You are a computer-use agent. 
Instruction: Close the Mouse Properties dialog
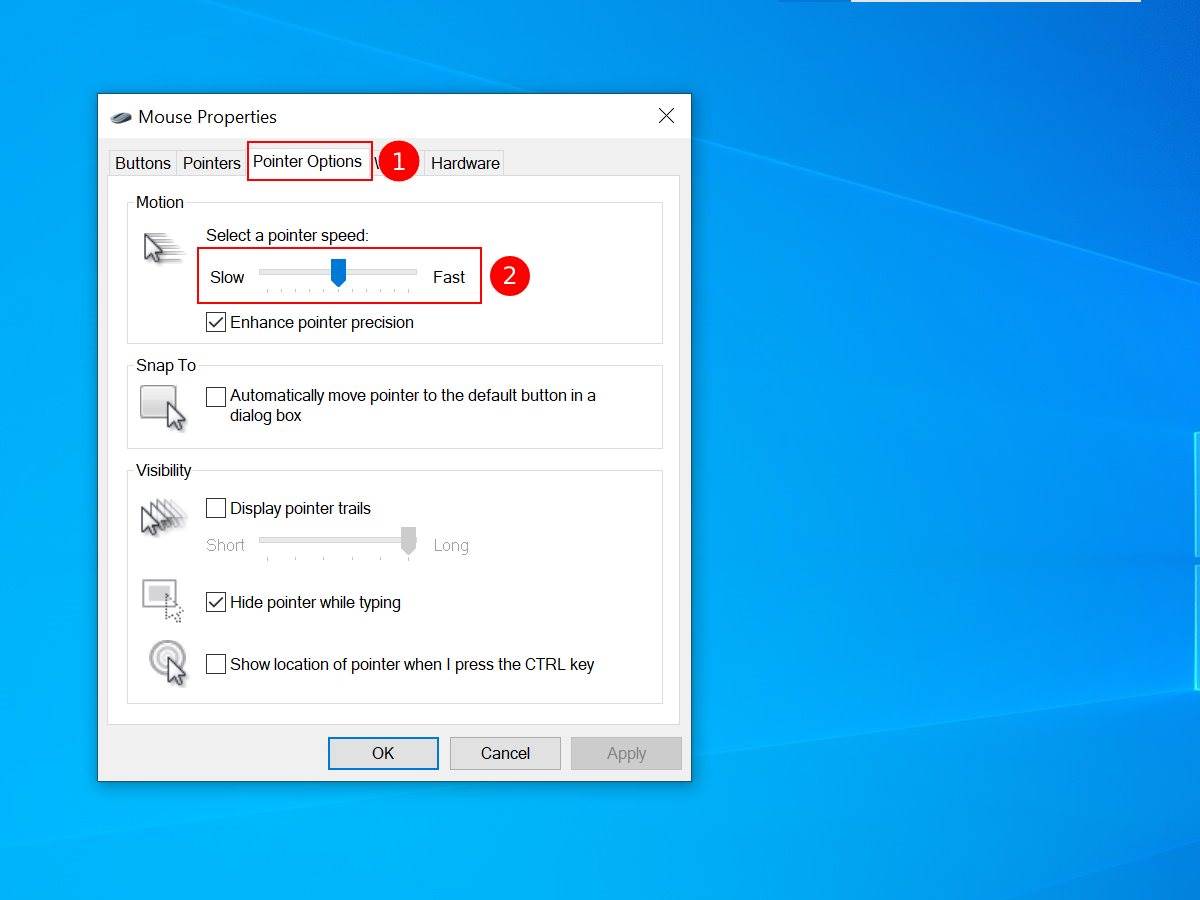[666, 116]
